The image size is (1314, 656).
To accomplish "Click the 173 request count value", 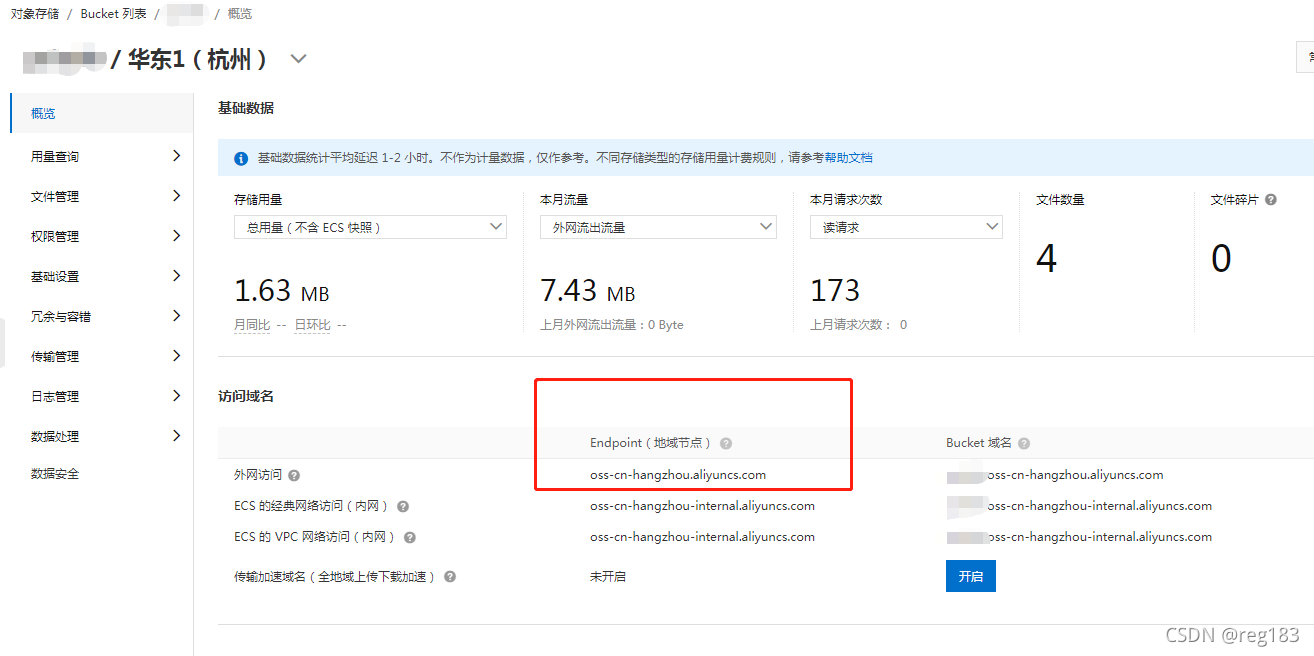I will click(x=835, y=291).
